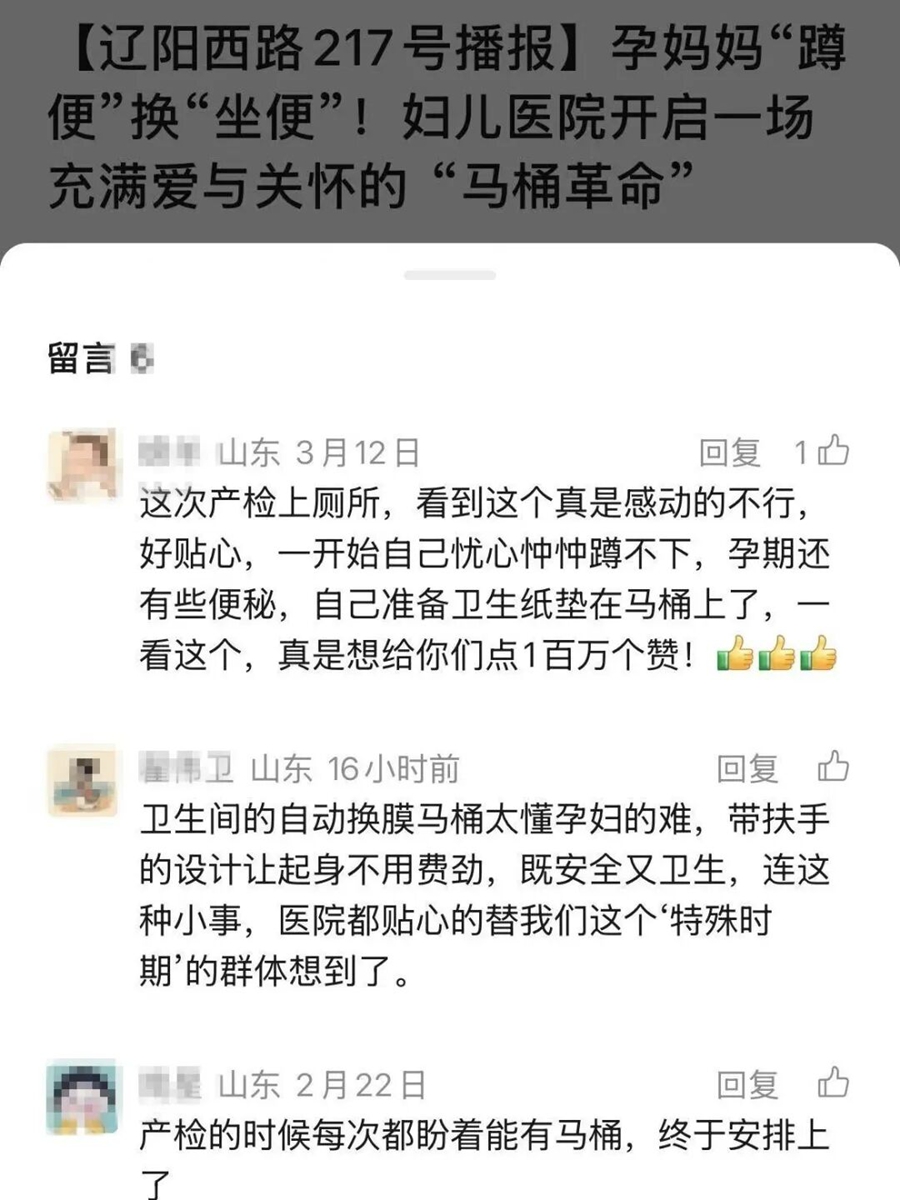This screenshot has height=1200, width=900.
Task: Tap the blurred username of first commenter
Action: [171, 453]
